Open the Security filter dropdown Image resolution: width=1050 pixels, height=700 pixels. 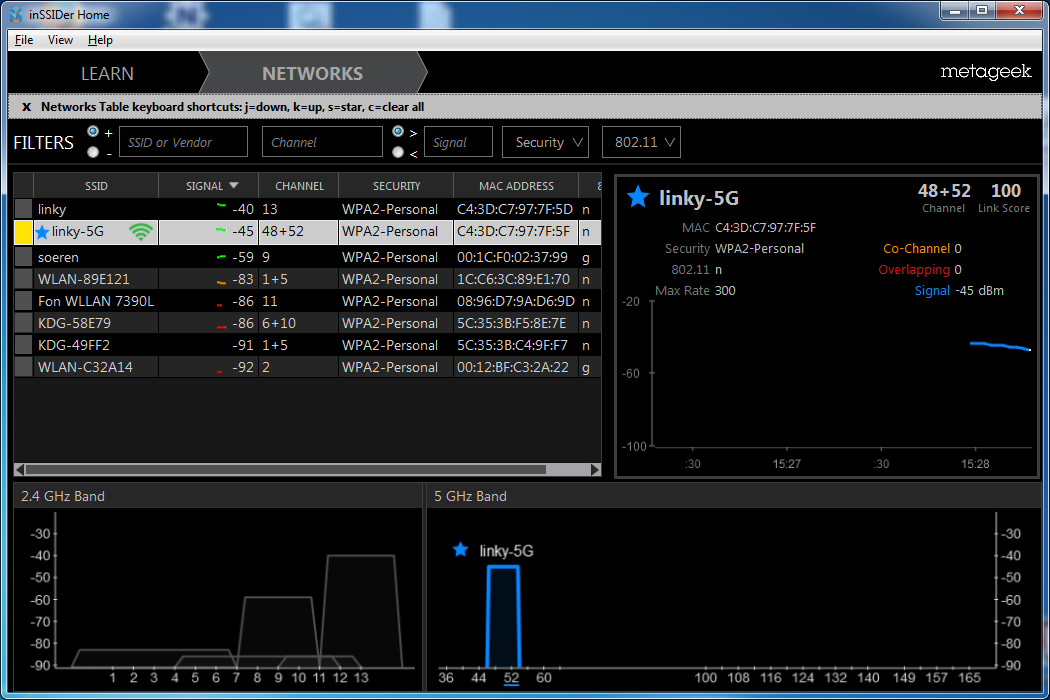[545, 142]
